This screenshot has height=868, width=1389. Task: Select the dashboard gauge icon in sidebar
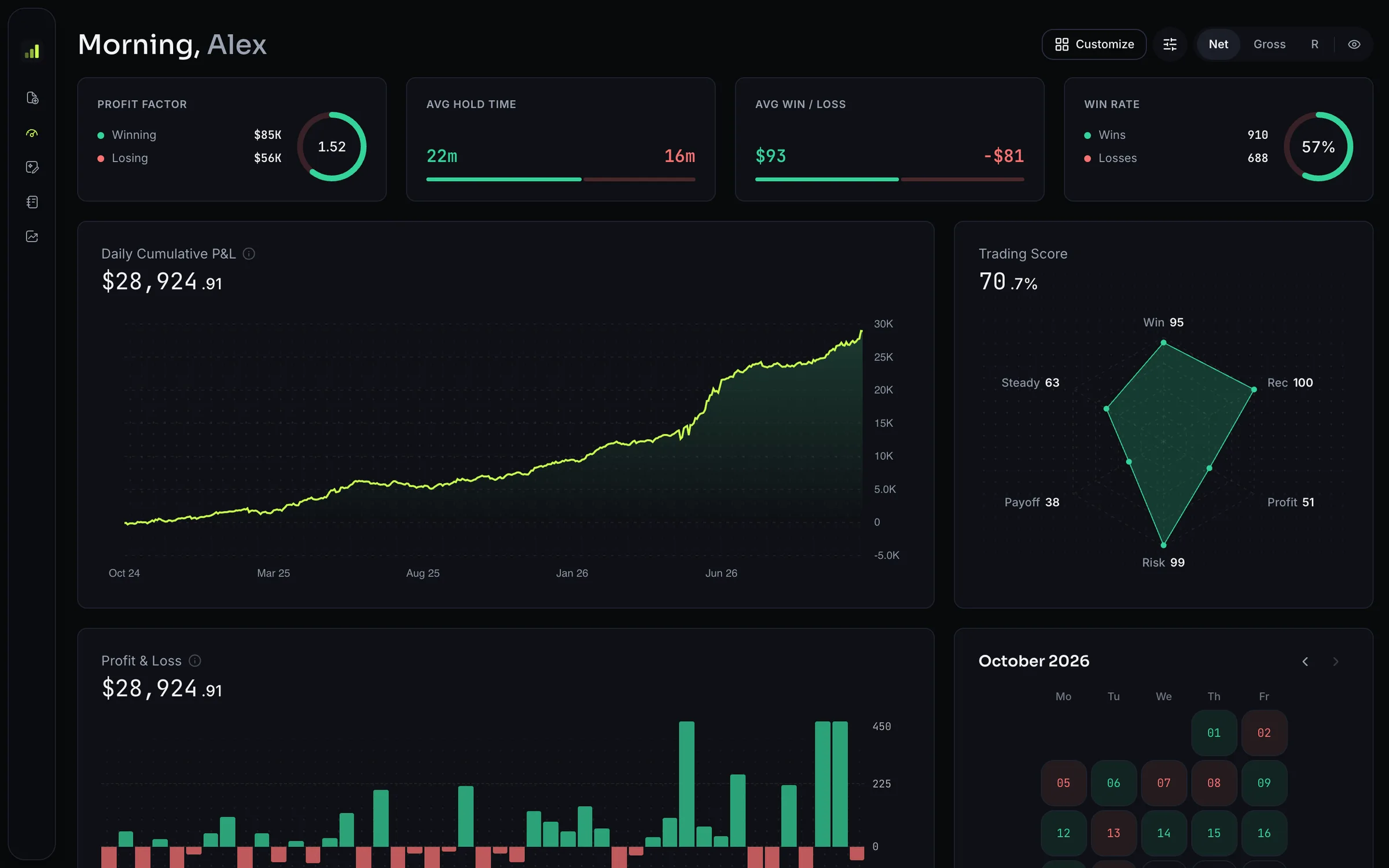pyautogui.click(x=32, y=133)
